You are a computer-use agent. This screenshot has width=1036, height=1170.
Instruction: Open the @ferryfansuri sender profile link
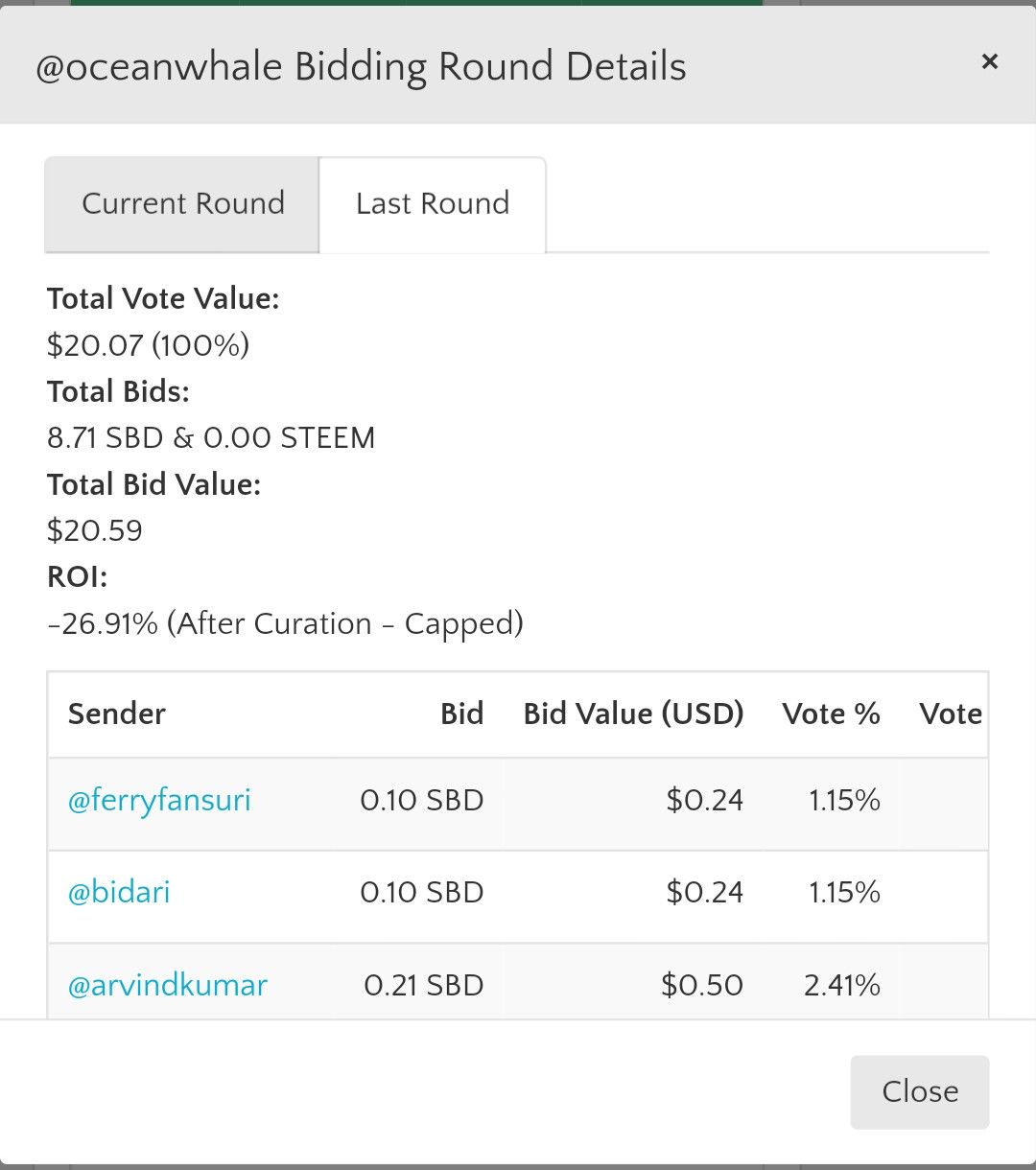[x=159, y=800]
